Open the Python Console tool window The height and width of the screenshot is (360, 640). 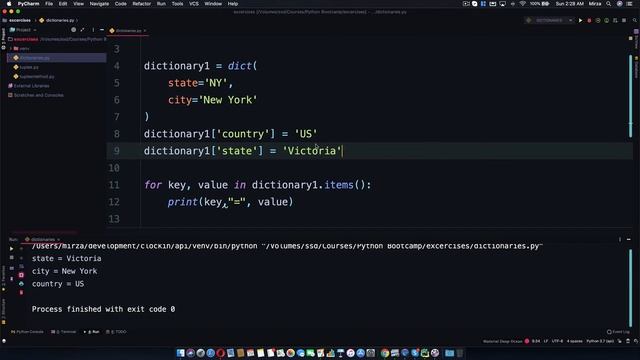pyautogui.click(x=27, y=332)
